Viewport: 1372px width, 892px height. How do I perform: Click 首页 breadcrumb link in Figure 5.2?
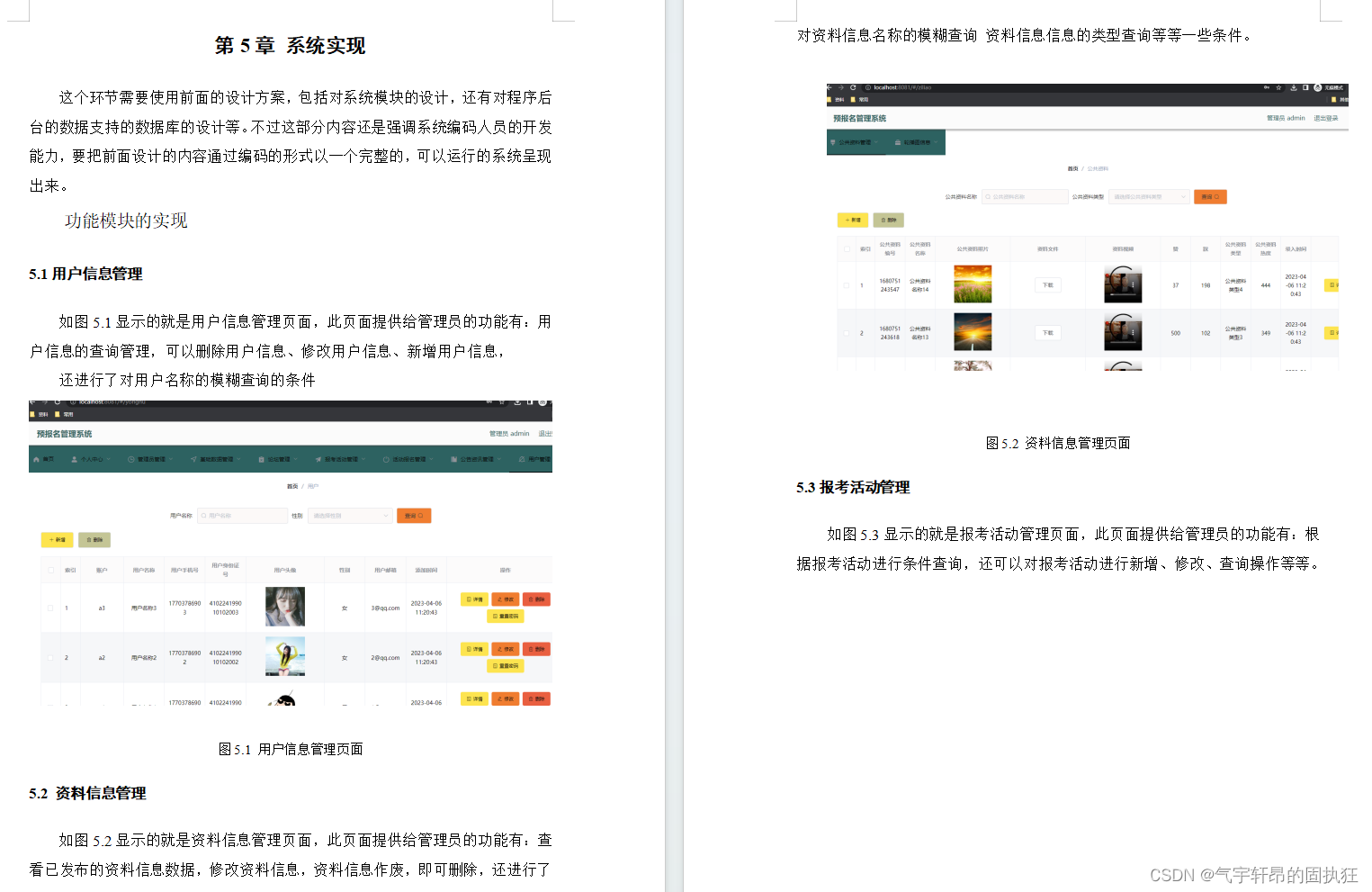coord(1072,168)
